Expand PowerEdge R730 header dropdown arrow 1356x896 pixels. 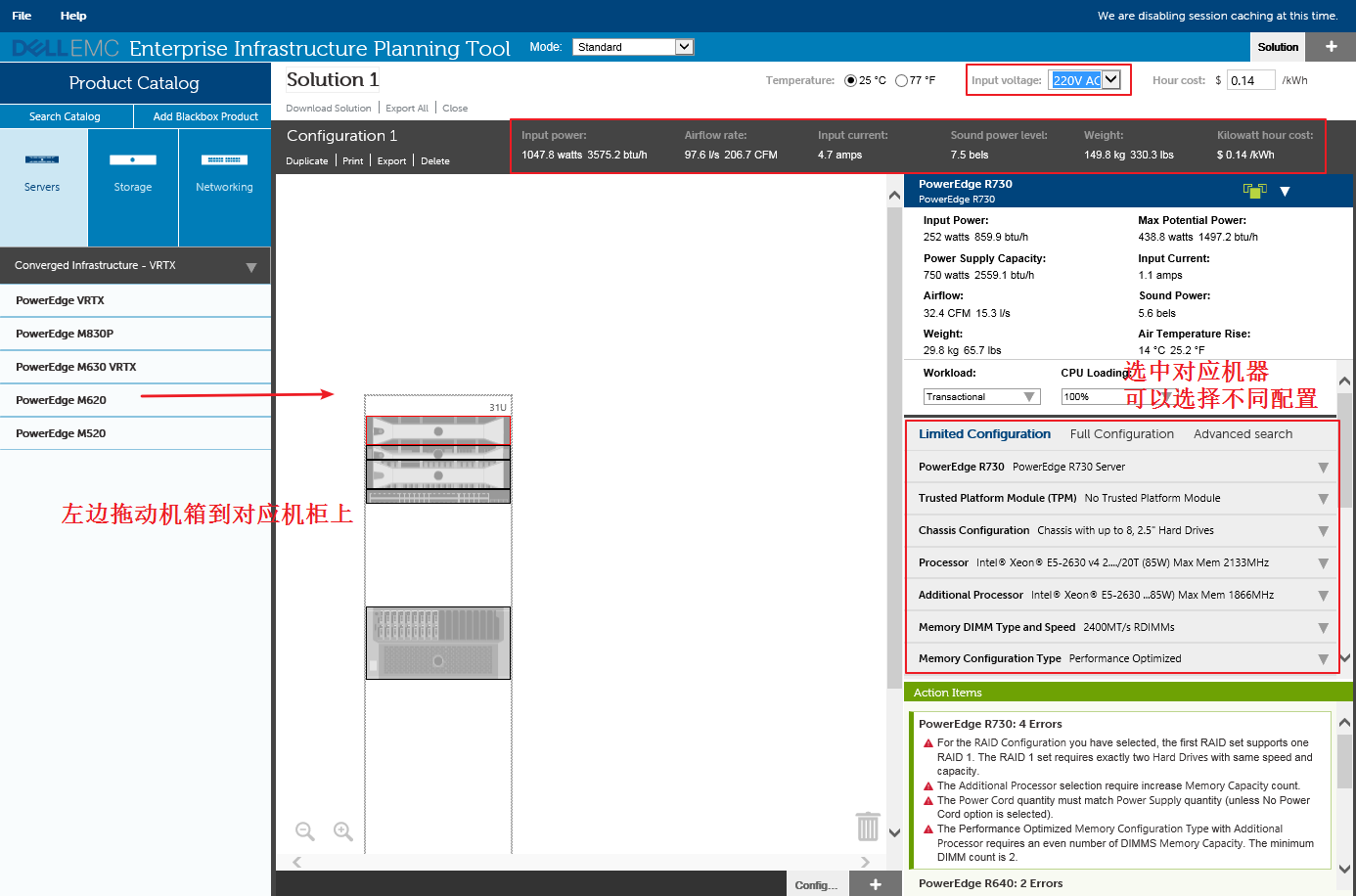point(1285,191)
